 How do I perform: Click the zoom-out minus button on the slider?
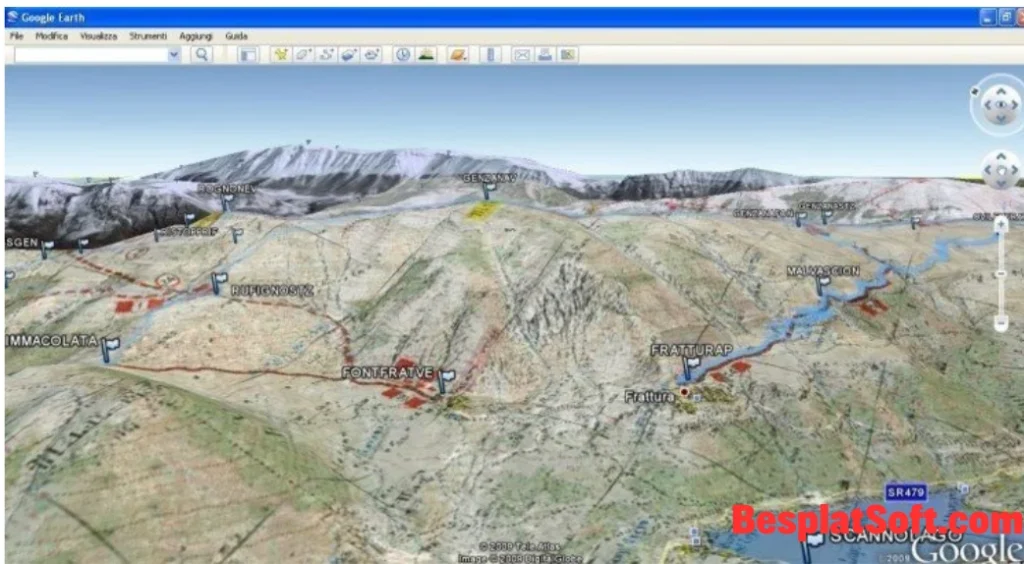coord(1001,323)
